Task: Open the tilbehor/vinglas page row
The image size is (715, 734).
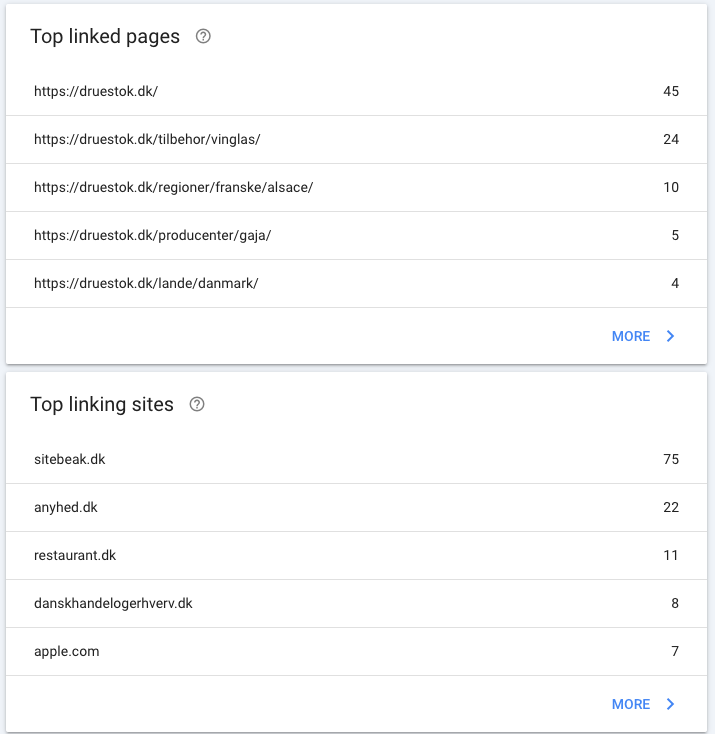Action: click(x=356, y=139)
